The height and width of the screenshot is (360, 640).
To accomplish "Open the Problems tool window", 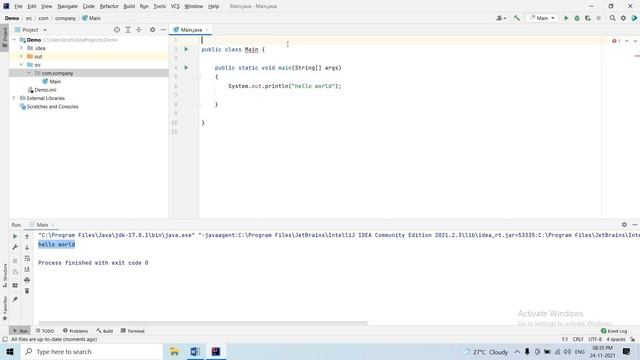I will click(76, 331).
